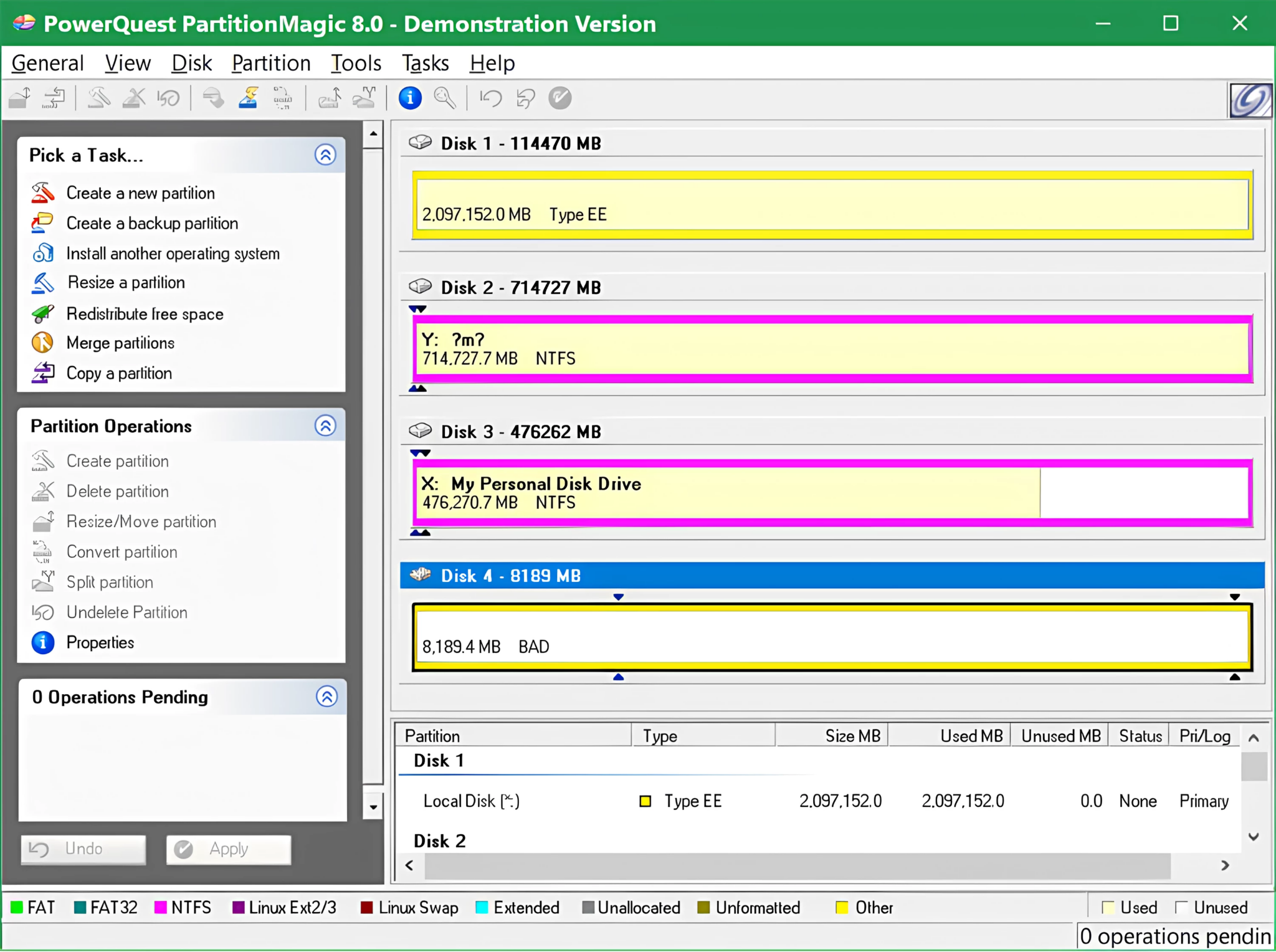Click the NTFS magenta color swatch
Screen dimensions: 1276x952
[161, 908]
